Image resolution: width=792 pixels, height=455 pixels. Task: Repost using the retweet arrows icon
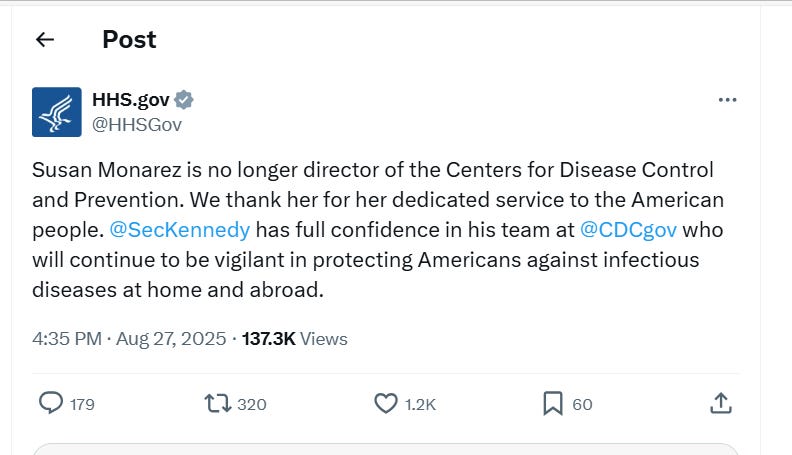click(x=216, y=403)
